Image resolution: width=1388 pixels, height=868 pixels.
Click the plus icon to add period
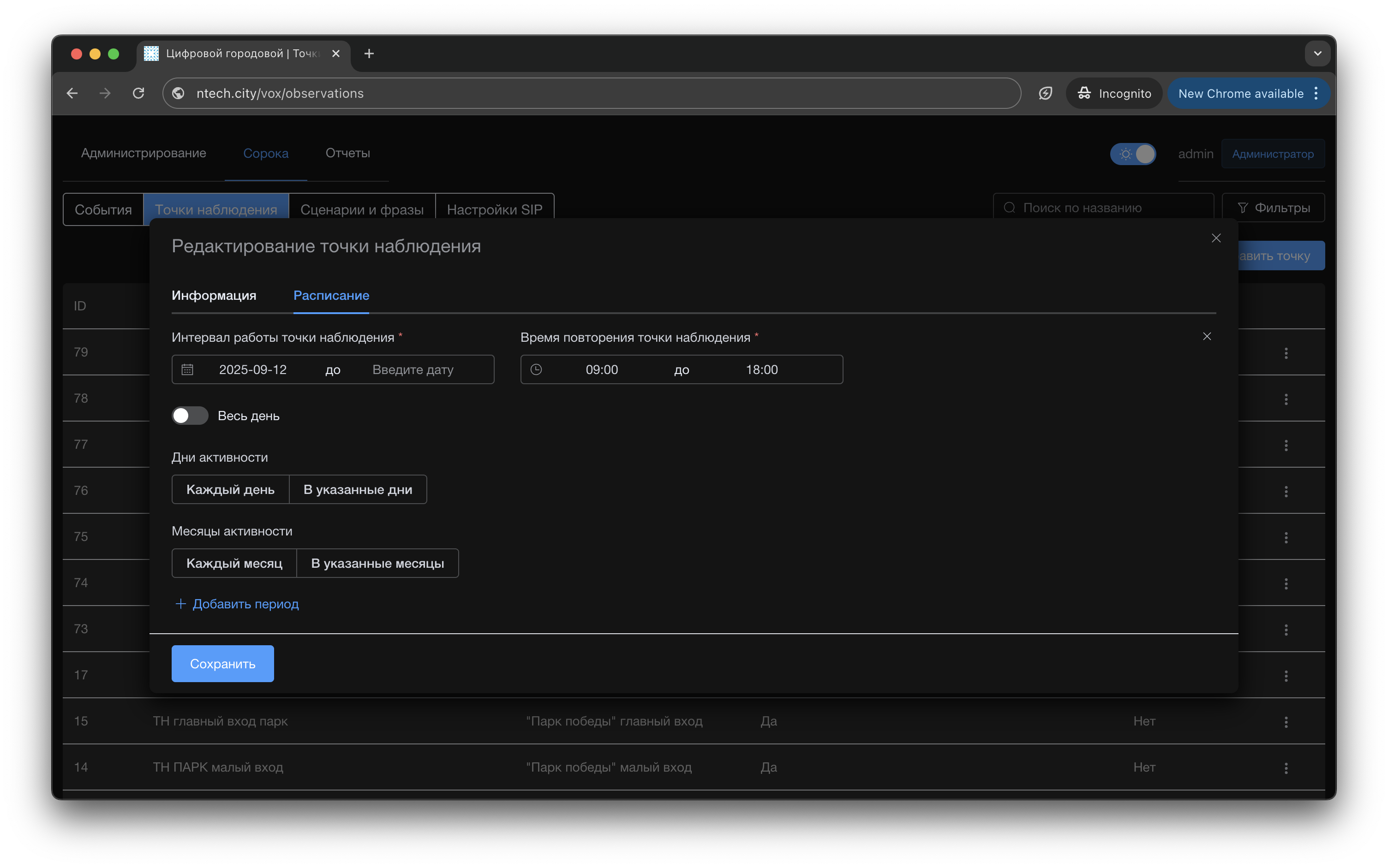(181, 604)
